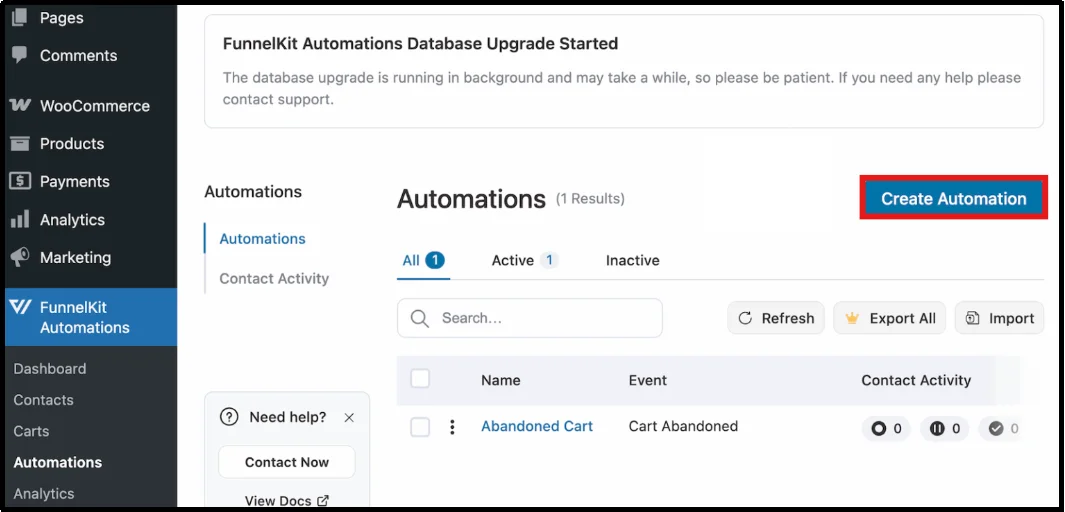Open Automations in the WordPress submenu

click(58, 462)
